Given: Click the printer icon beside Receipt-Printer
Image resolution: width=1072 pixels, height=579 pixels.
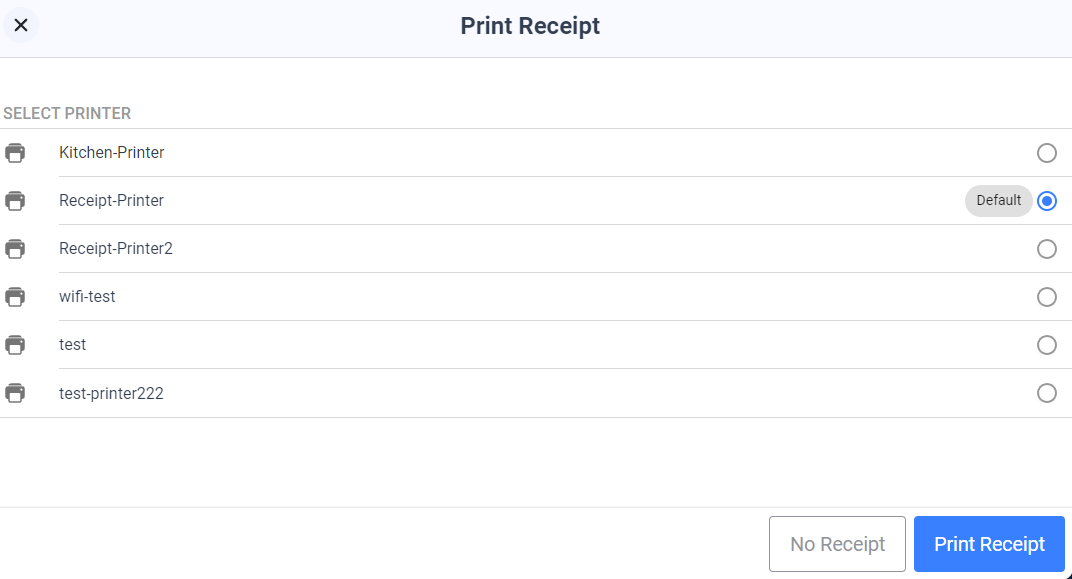Looking at the screenshot, I should (x=15, y=201).
